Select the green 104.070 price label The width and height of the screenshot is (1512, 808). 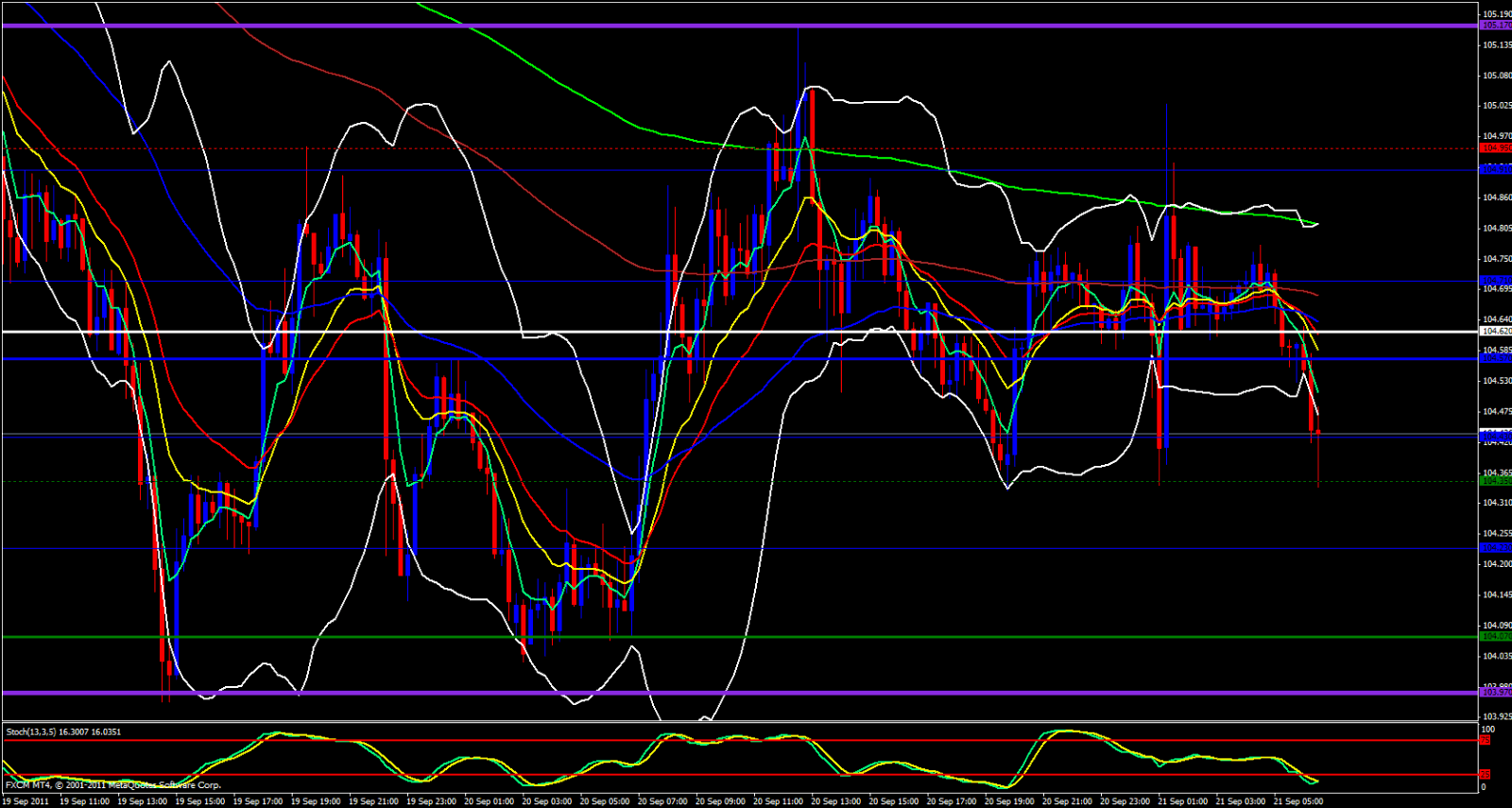click(x=1495, y=637)
